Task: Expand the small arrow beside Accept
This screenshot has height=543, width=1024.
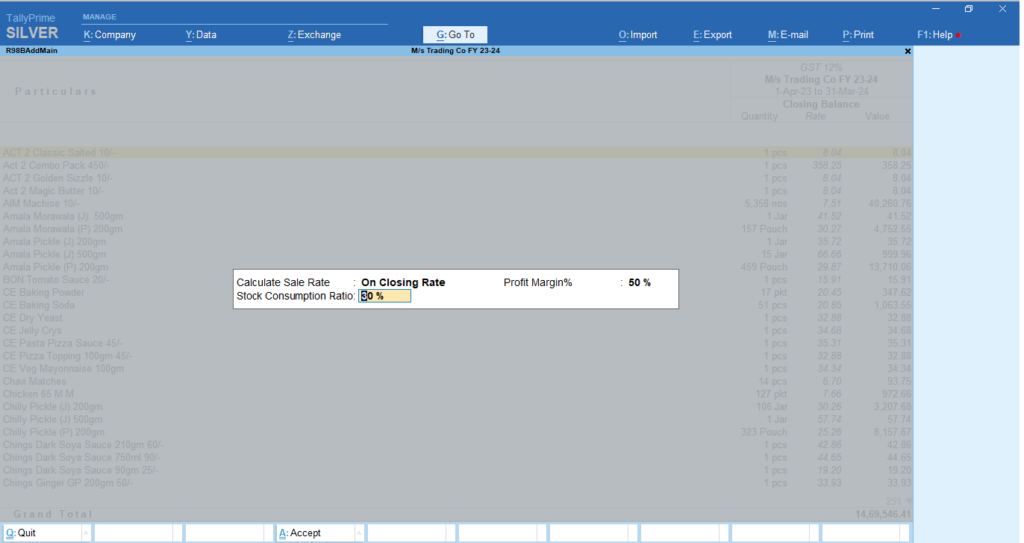Action: click(x=357, y=534)
